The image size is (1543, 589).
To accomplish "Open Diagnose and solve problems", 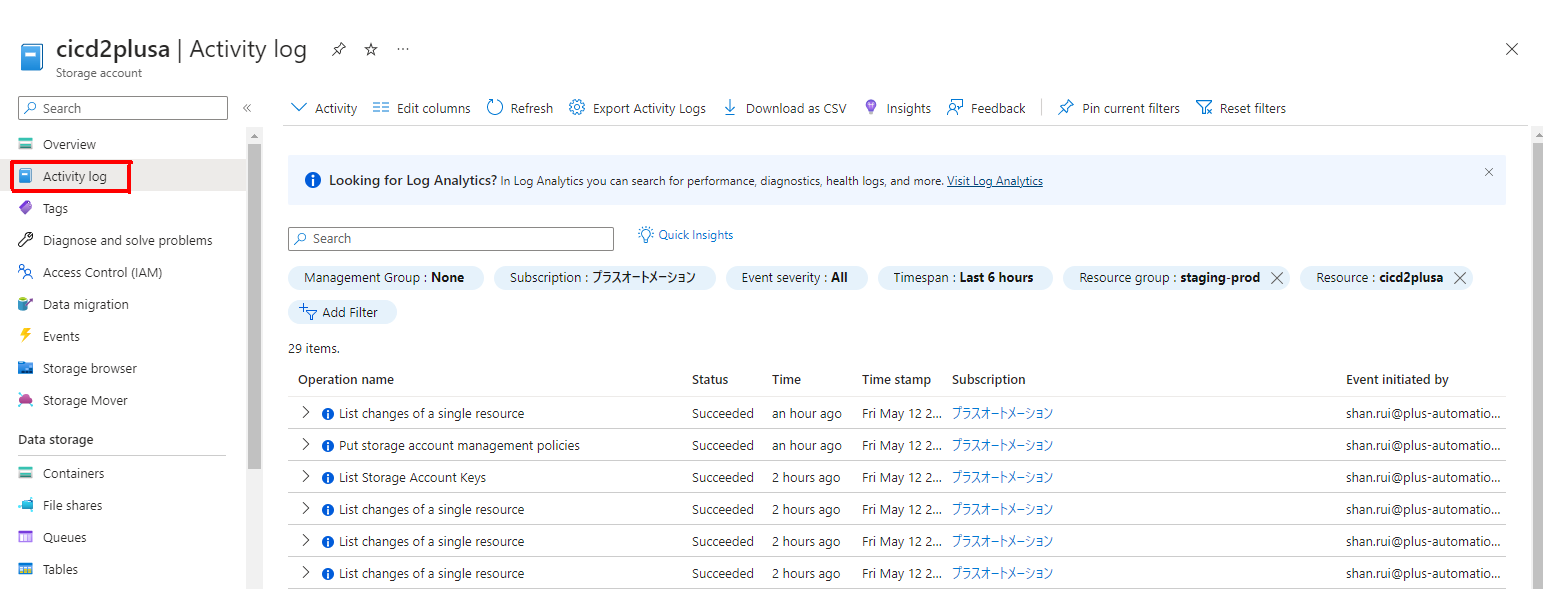I will tap(128, 240).
